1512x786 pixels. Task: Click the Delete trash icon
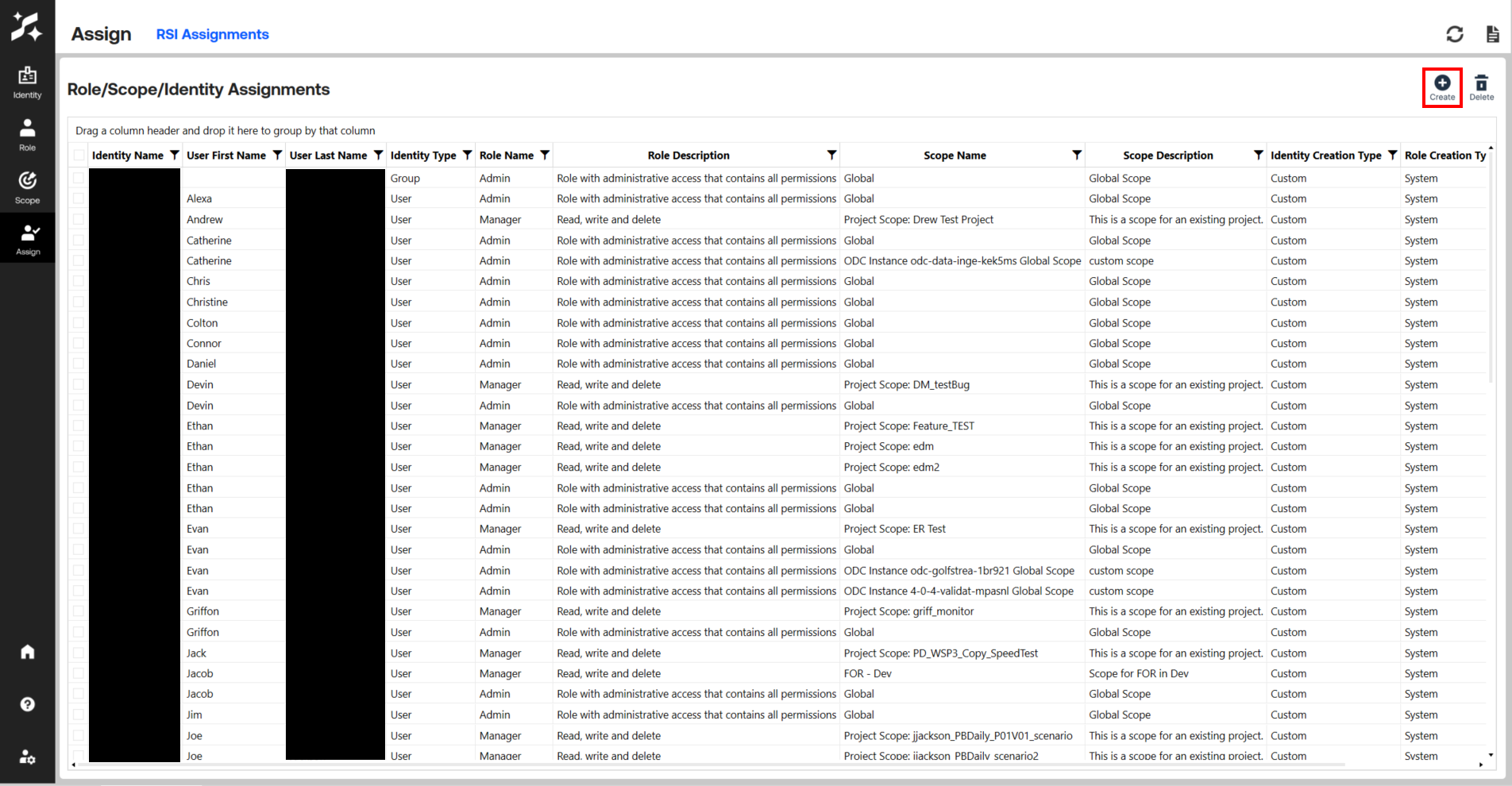tap(1481, 87)
